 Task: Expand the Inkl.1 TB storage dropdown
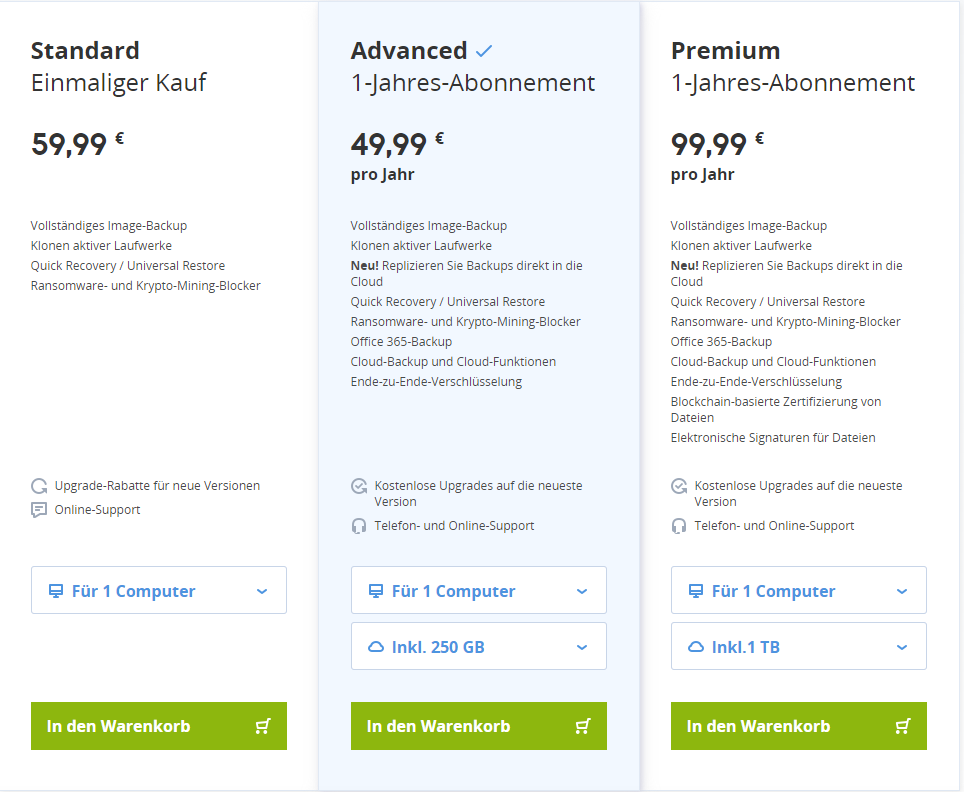click(x=799, y=646)
